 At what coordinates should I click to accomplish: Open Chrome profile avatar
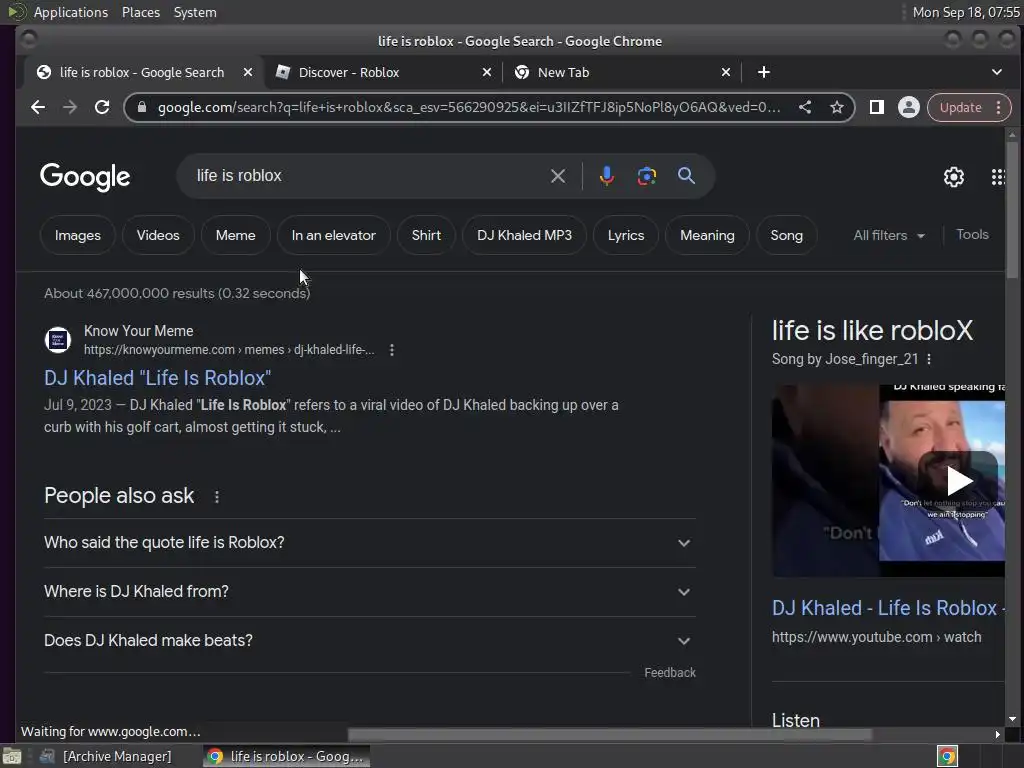point(908,107)
